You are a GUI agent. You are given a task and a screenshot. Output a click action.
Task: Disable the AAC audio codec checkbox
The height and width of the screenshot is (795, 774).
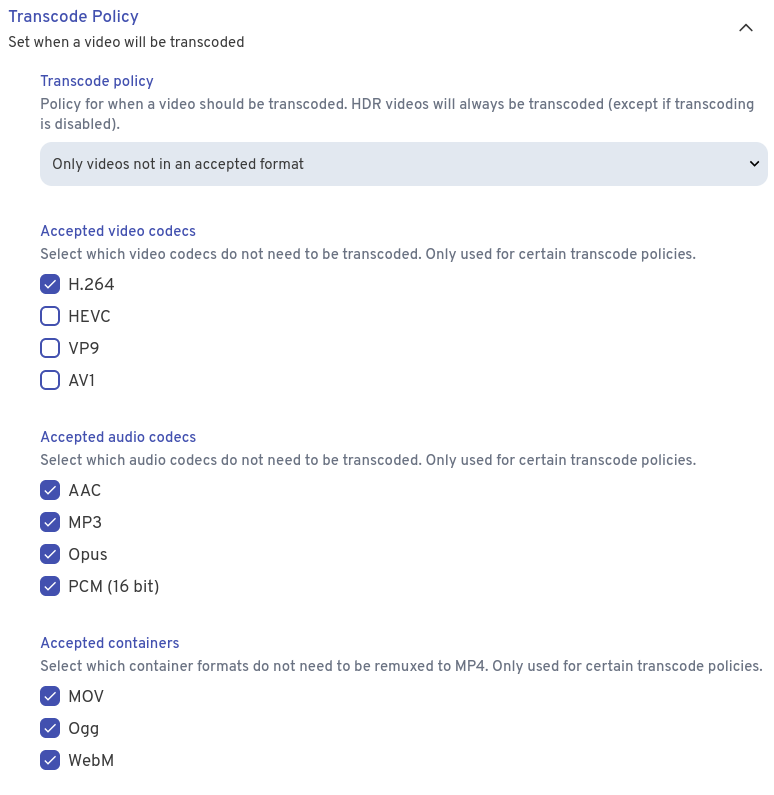pos(50,491)
